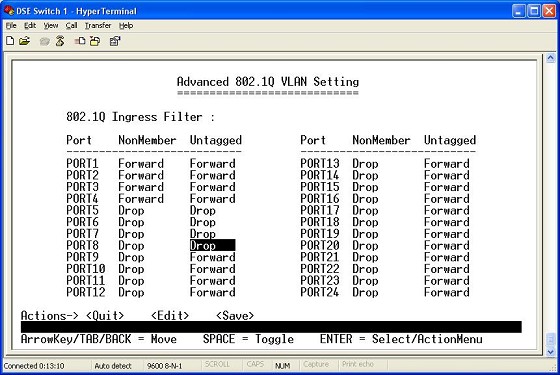Click the Connected 0:13:10 status entry
The height and width of the screenshot is (375, 560).
34,366
